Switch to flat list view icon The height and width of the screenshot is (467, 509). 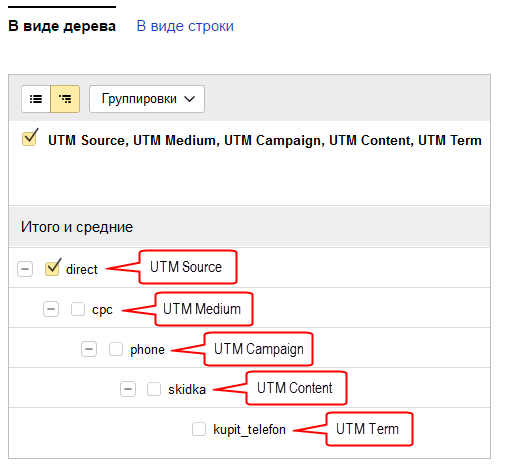[x=36, y=99]
